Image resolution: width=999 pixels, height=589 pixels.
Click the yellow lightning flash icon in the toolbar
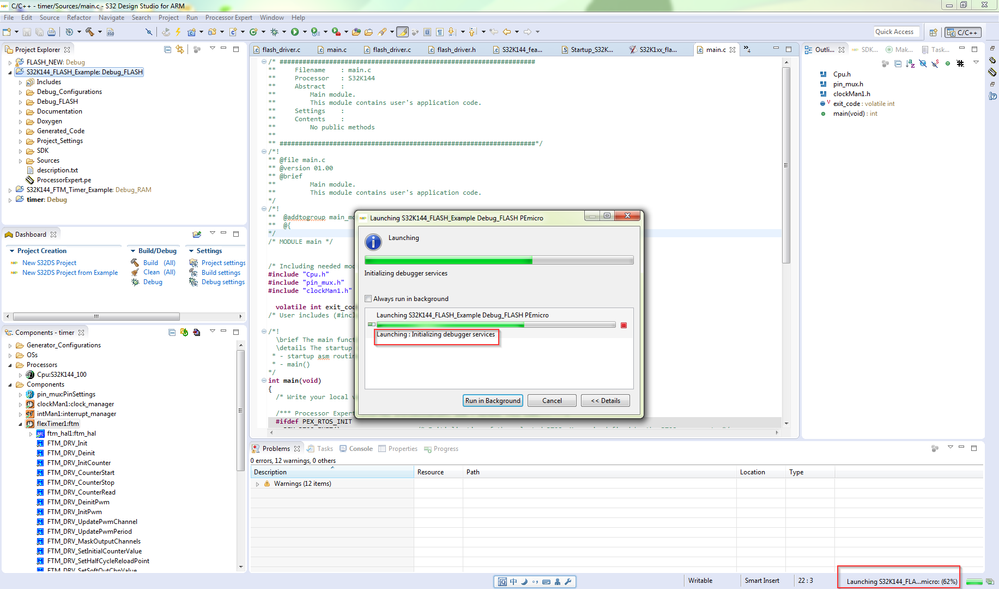point(178,31)
